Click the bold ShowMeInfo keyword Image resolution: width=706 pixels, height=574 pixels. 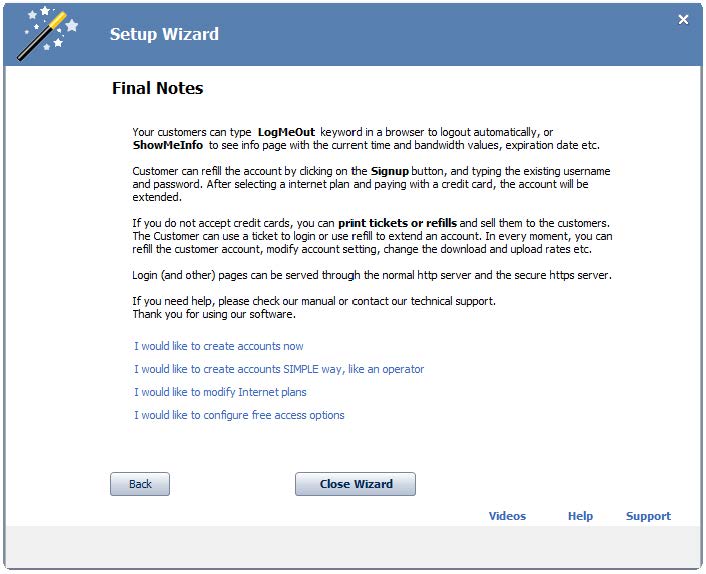click(167, 145)
